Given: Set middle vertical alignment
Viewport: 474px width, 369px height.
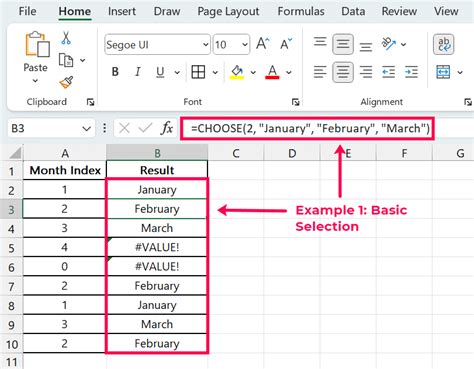Looking at the screenshot, I should [343, 44].
